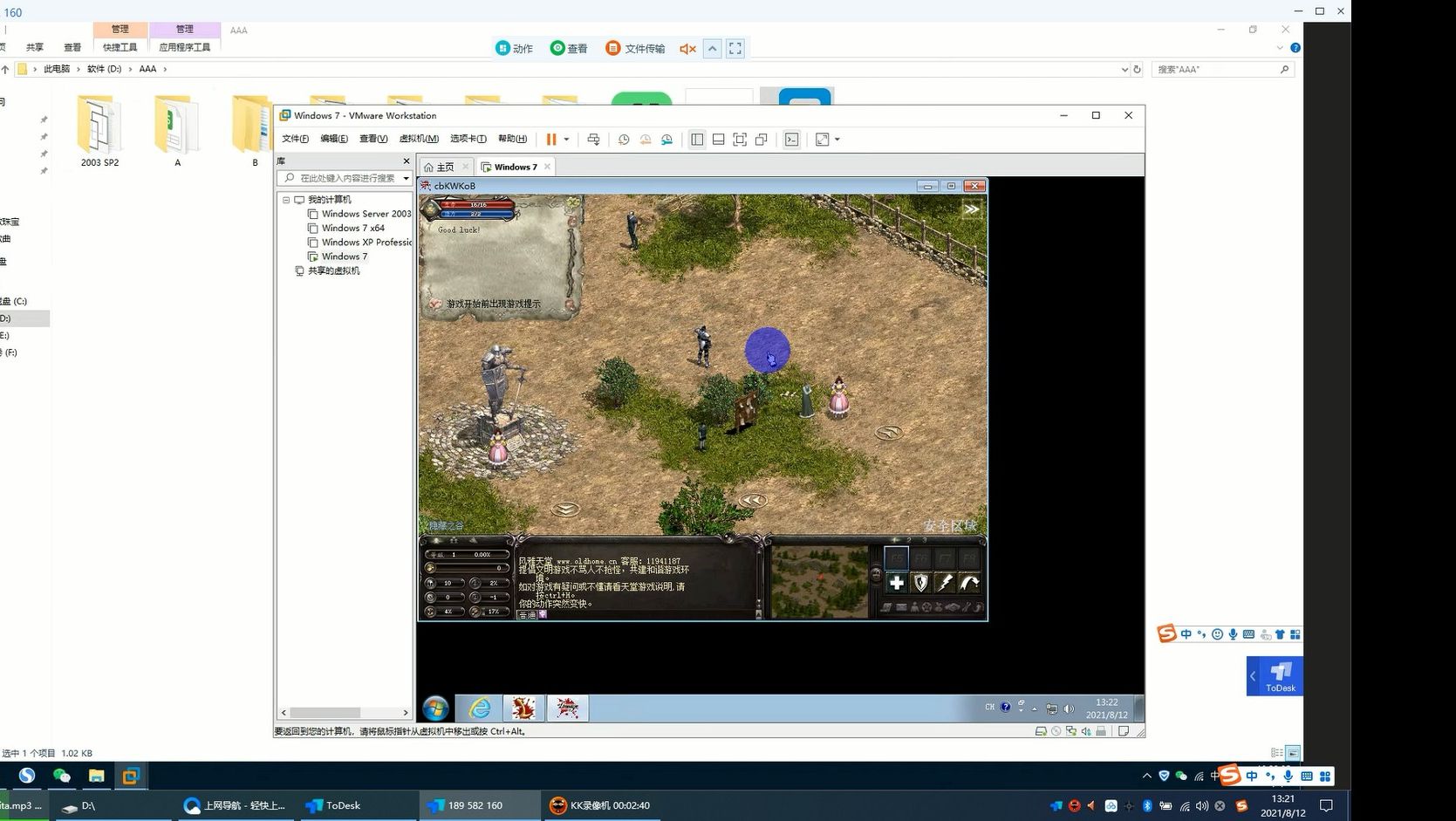Open the 选项卡(T) menu in VMware
This screenshot has width=1456, height=821.
[468, 139]
